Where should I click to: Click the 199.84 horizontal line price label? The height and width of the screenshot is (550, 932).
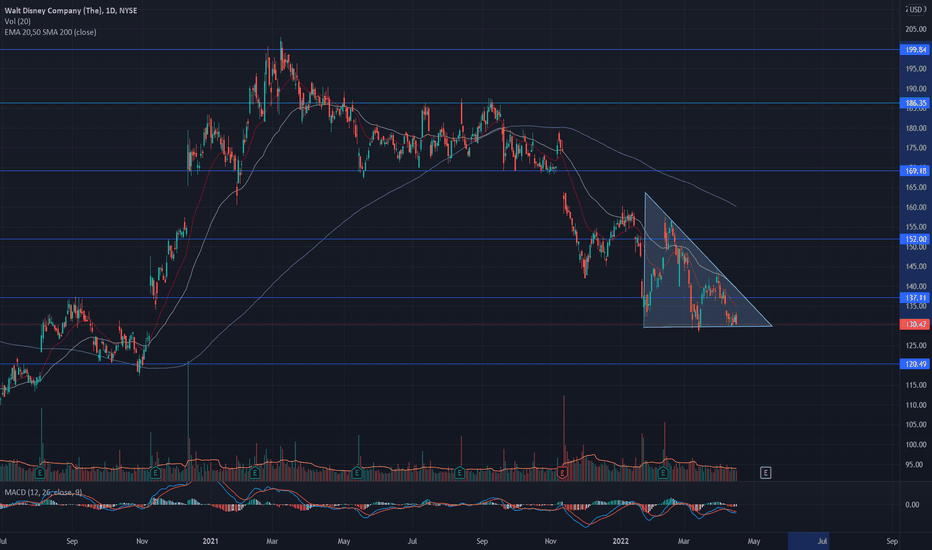(x=915, y=50)
